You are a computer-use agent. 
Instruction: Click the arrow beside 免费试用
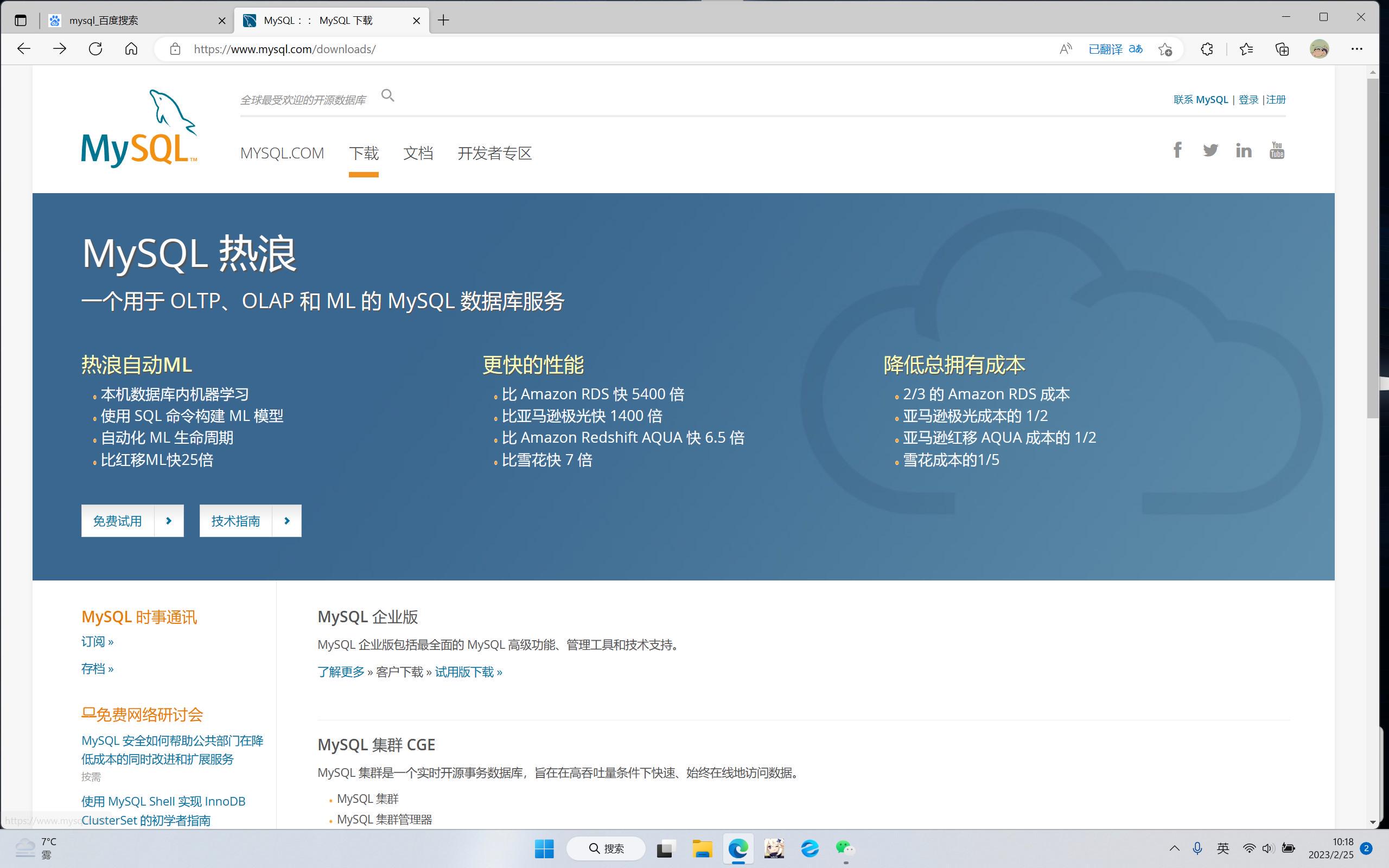169,521
